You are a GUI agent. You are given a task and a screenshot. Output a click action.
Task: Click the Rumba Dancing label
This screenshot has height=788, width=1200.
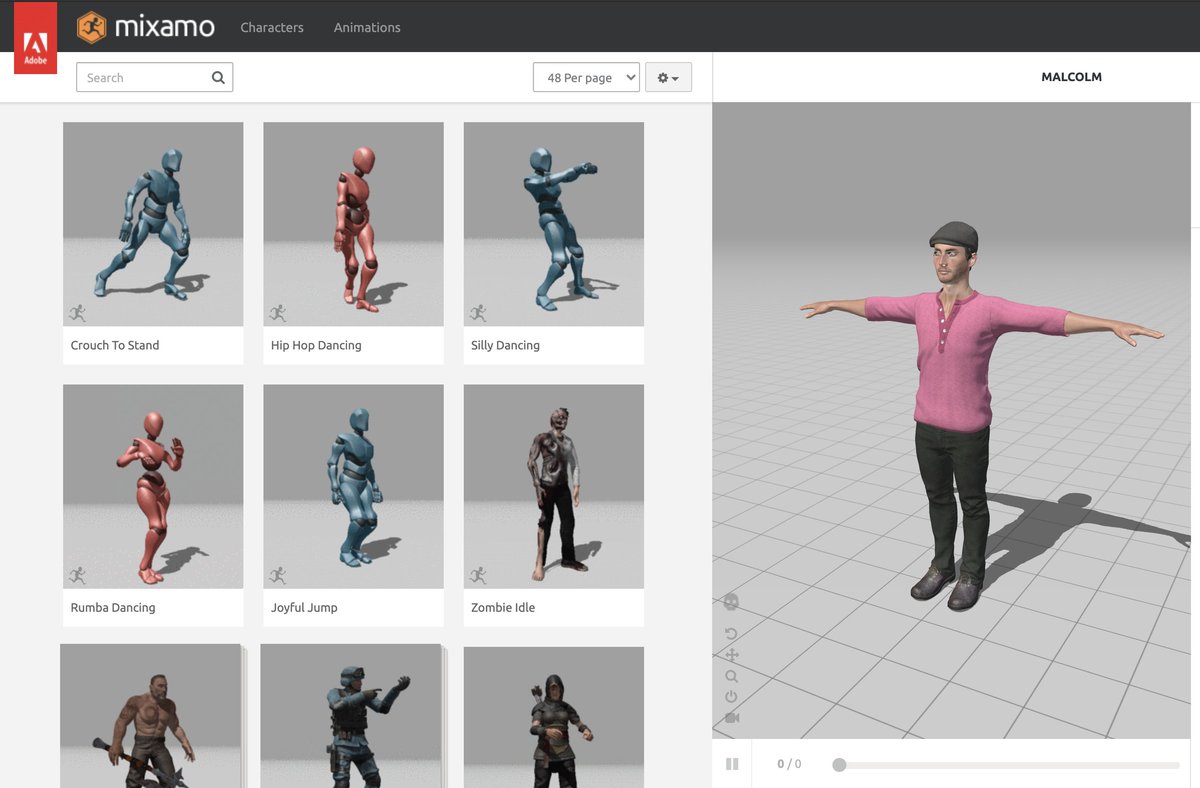click(x=113, y=607)
